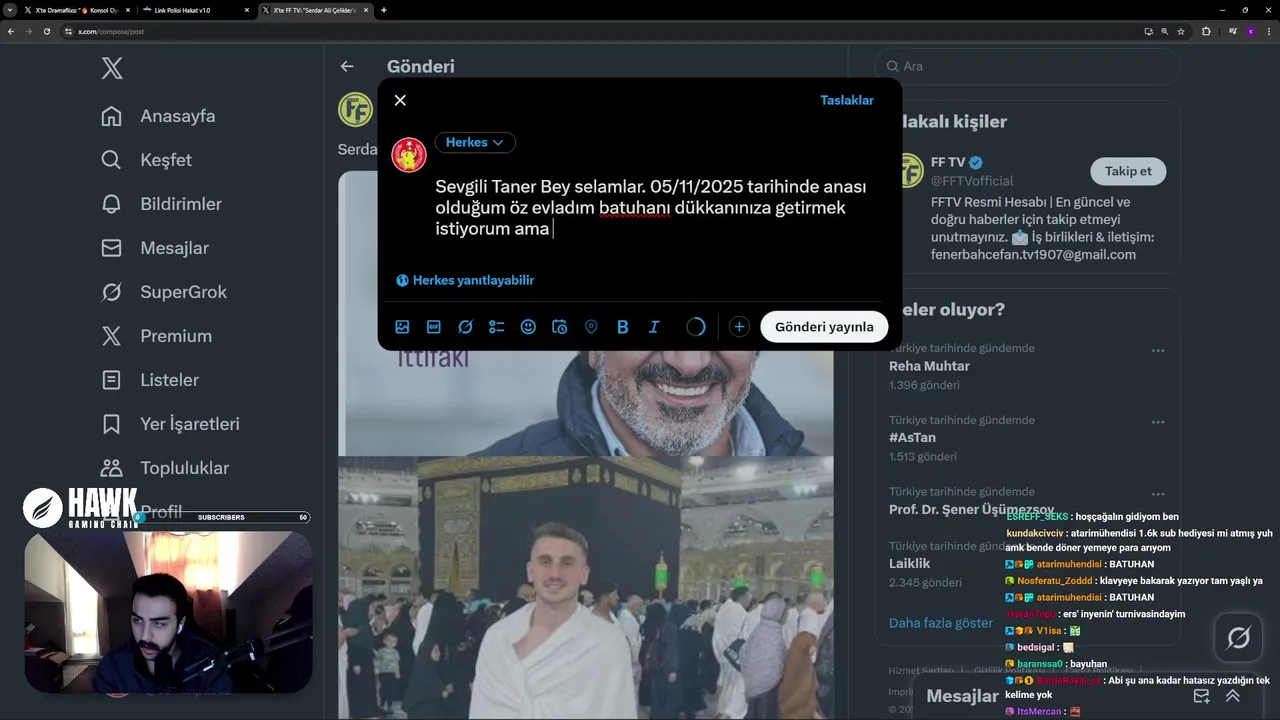Add a poll to the post
The image size is (1280, 720).
(497, 327)
